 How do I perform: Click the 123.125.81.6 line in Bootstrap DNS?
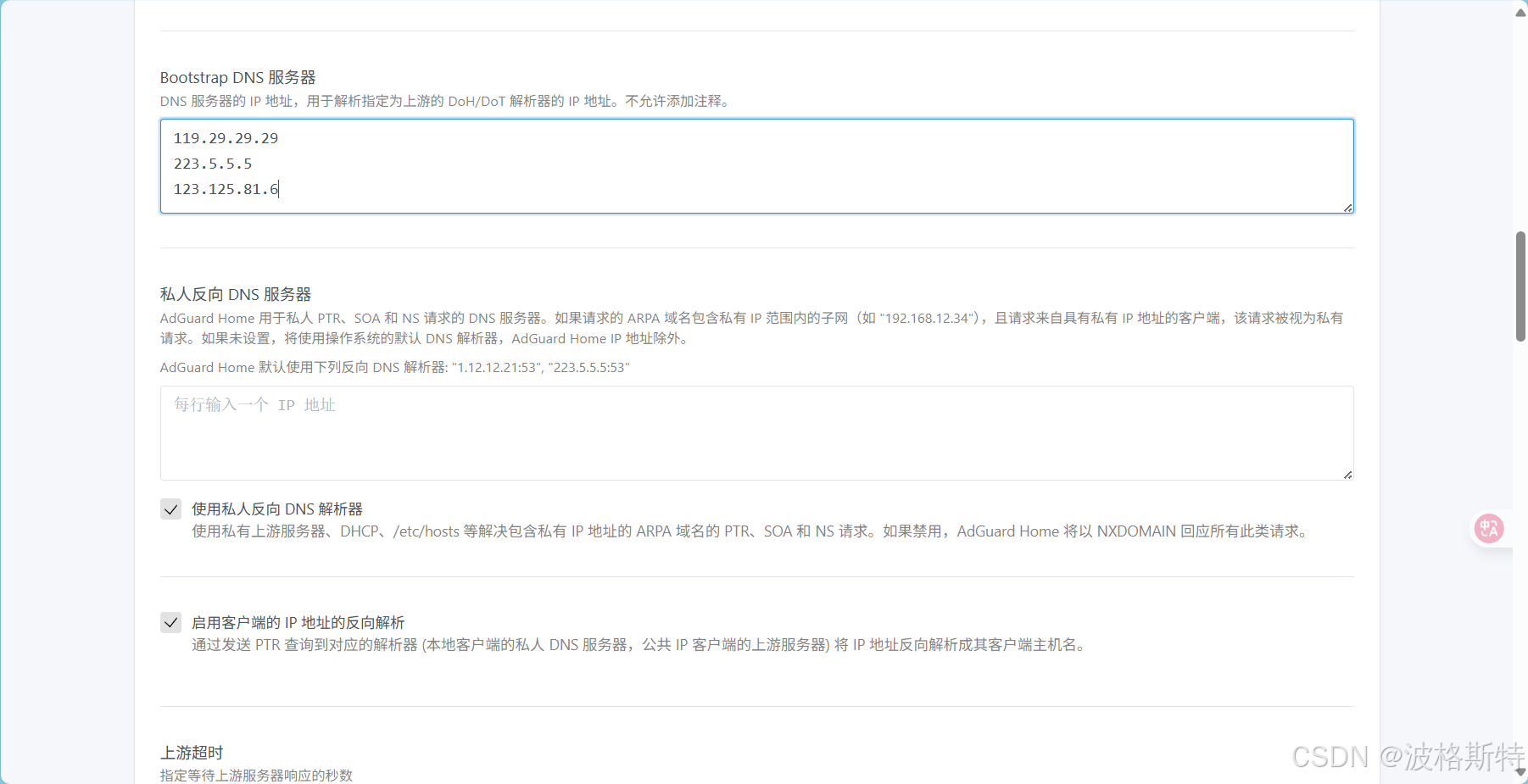pyautogui.click(x=226, y=189)
